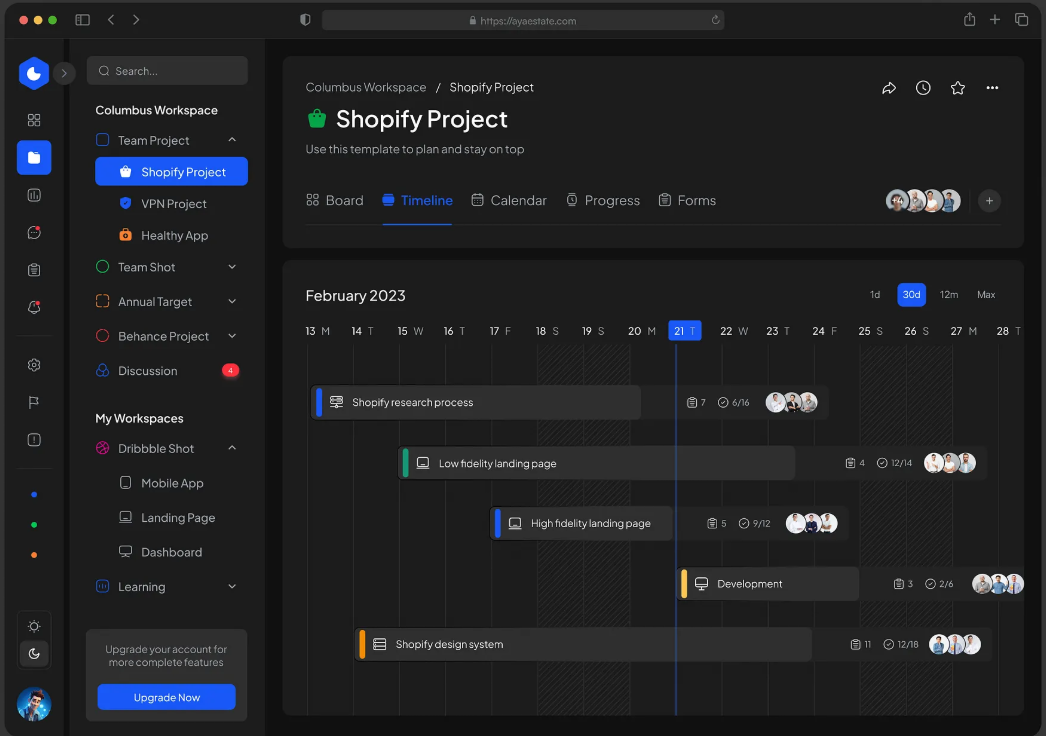Switch to the Progress tab
The height and width of the screenshot is (736, 1046).
point(603,200)
